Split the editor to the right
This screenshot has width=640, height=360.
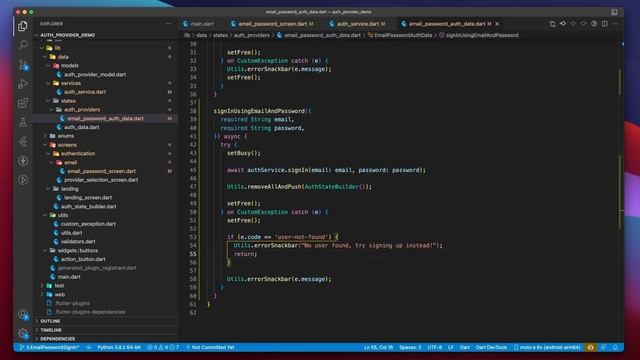[x=604, y=24]
